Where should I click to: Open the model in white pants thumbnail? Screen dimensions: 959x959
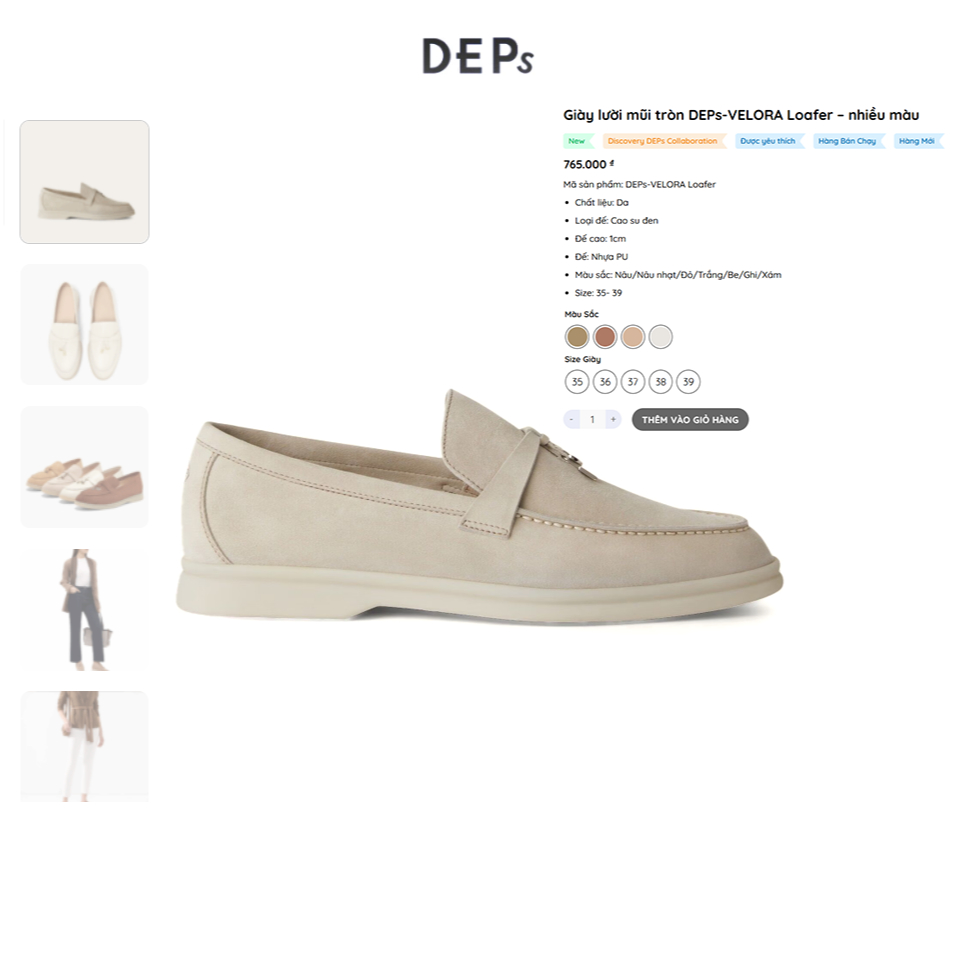(x=84, y=746)
